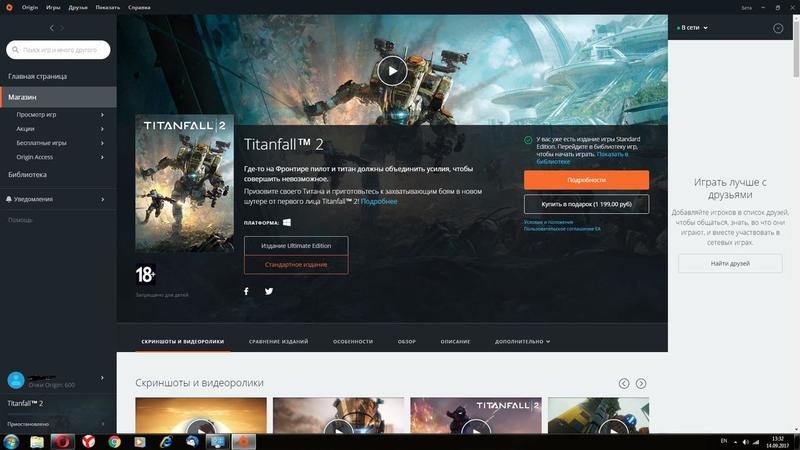Expand the user profile menu arrow
The height and width of the screenshot is (450, 800).
103,378
